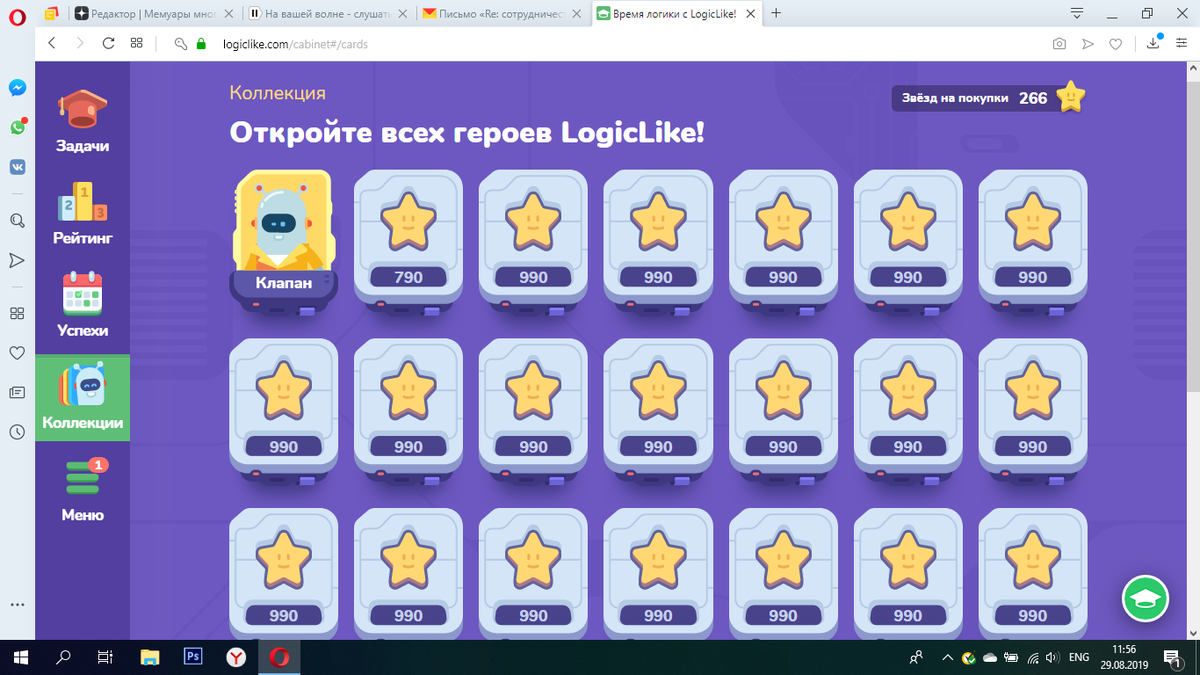Switch to the Редактор | Мемуары tab

coord(154,14)
